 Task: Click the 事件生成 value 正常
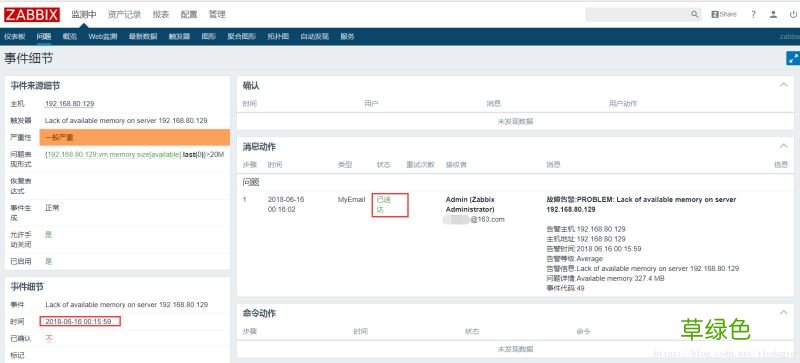(x=52, y=208)
